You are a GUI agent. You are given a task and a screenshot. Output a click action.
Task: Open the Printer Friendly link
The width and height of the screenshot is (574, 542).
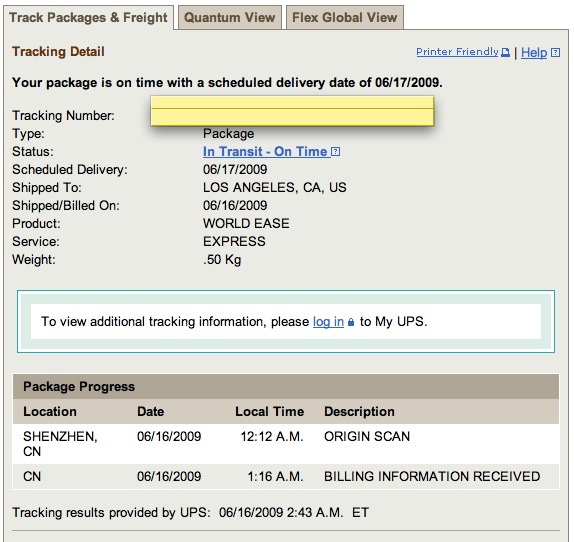tap(457, 52)
